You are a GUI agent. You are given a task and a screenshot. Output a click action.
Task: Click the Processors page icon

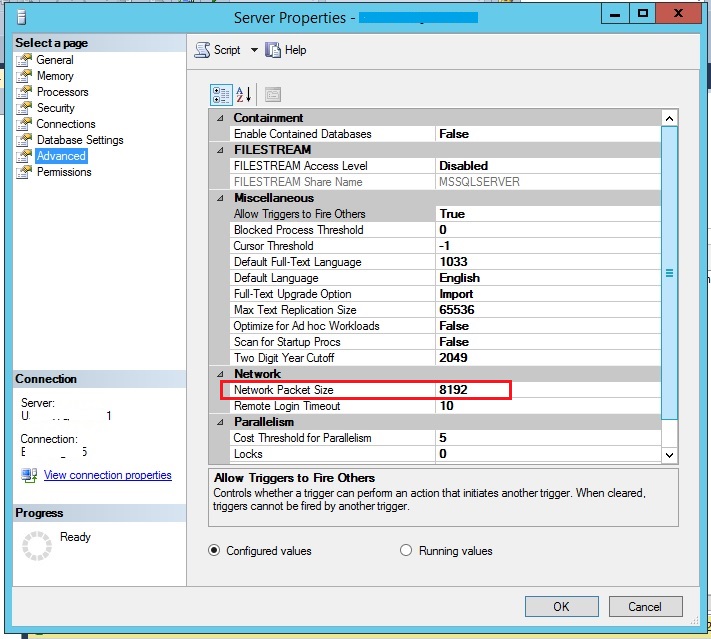24,92
